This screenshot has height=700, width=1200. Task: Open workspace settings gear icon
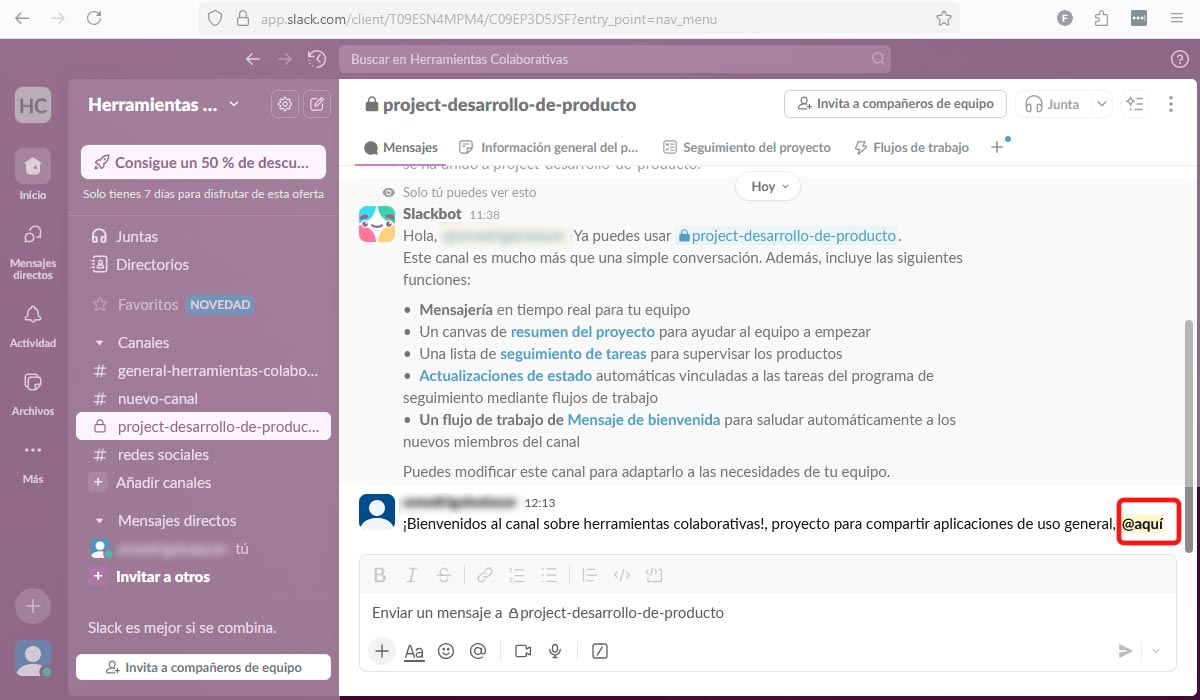[285, 104]
